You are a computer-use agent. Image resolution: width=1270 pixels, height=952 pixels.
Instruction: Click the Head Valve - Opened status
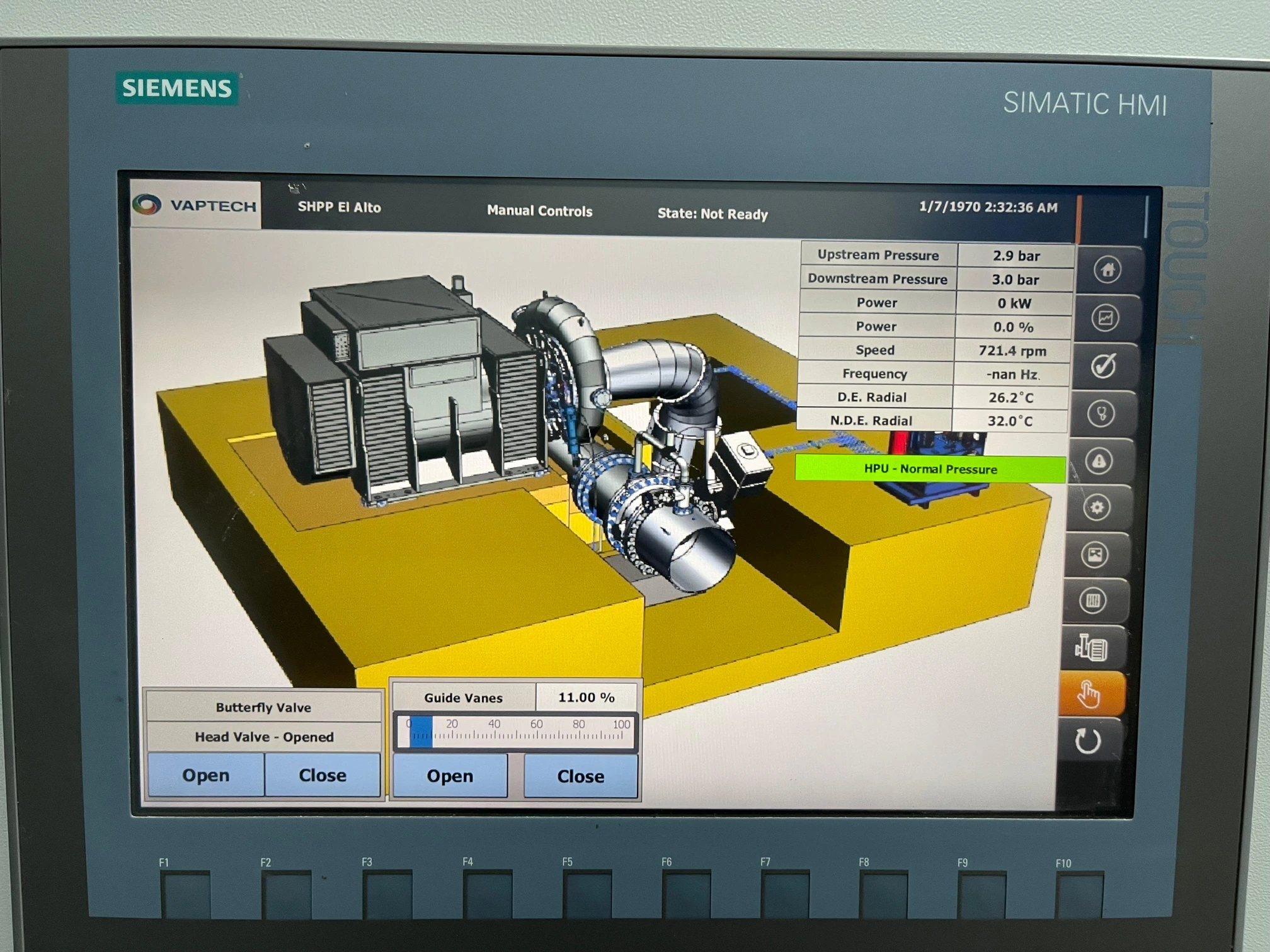click(264, 737)
